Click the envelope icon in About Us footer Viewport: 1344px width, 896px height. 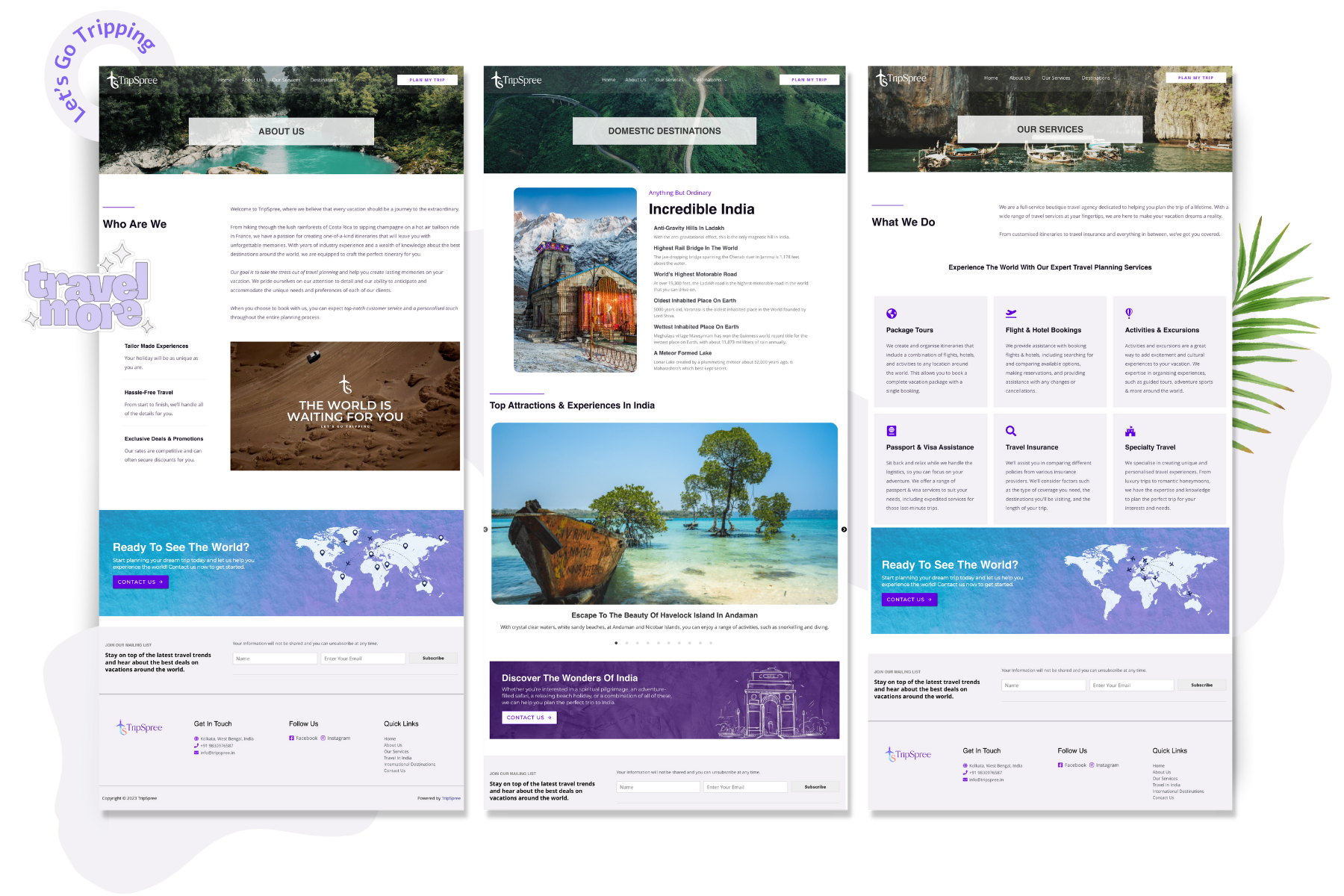(x=196, y=753)
